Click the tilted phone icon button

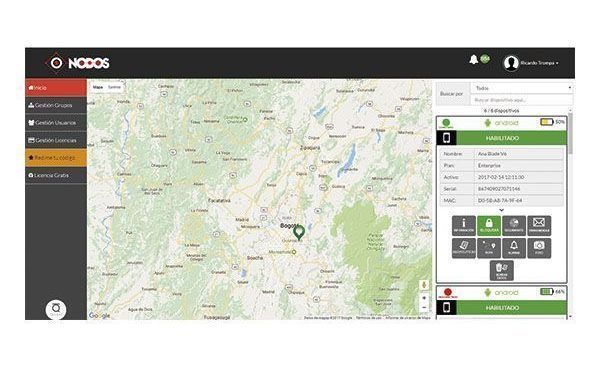[463, 248]
